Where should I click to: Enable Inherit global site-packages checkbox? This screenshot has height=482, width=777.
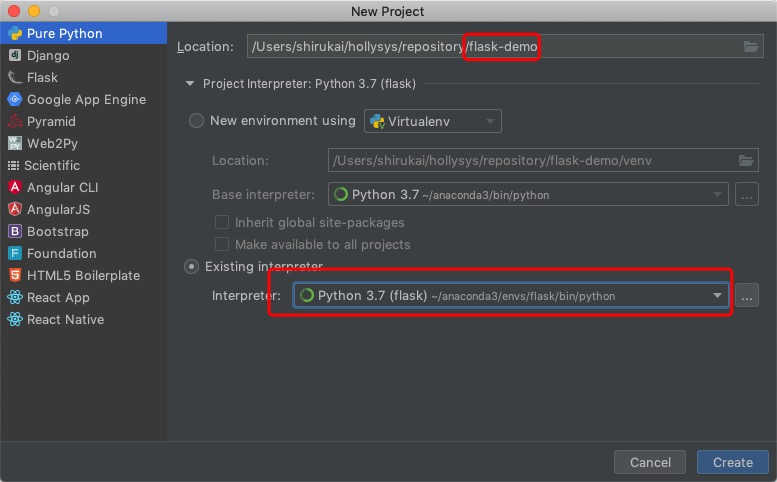click(x=222, y=222)
